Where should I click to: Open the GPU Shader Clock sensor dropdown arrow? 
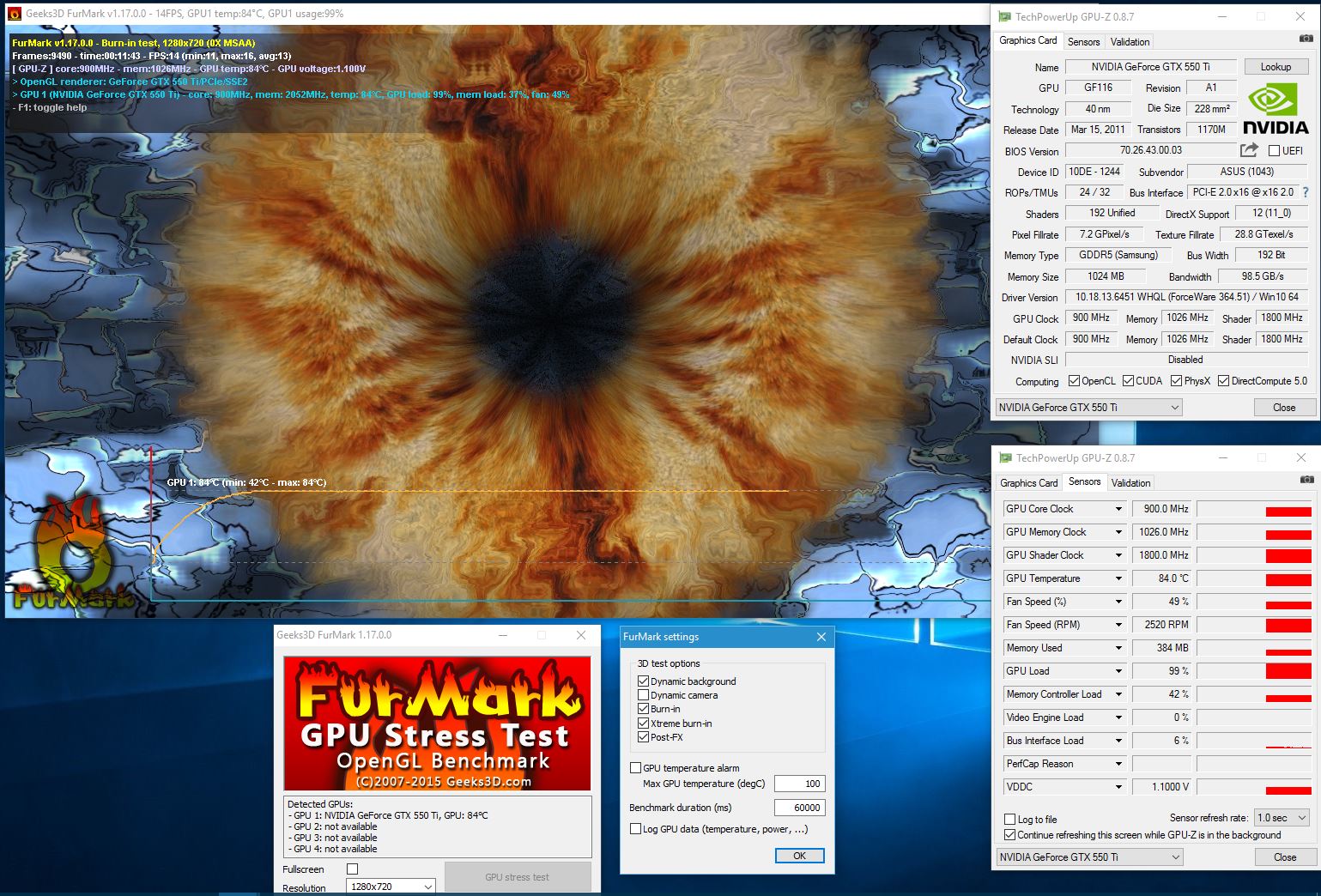coord(1118,555)
